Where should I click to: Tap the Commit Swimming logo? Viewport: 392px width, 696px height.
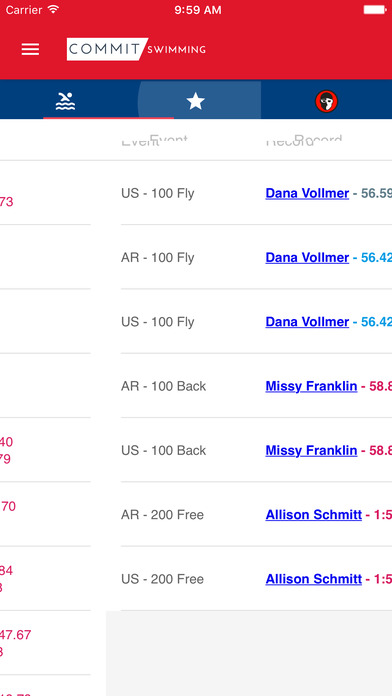[136, 49]
